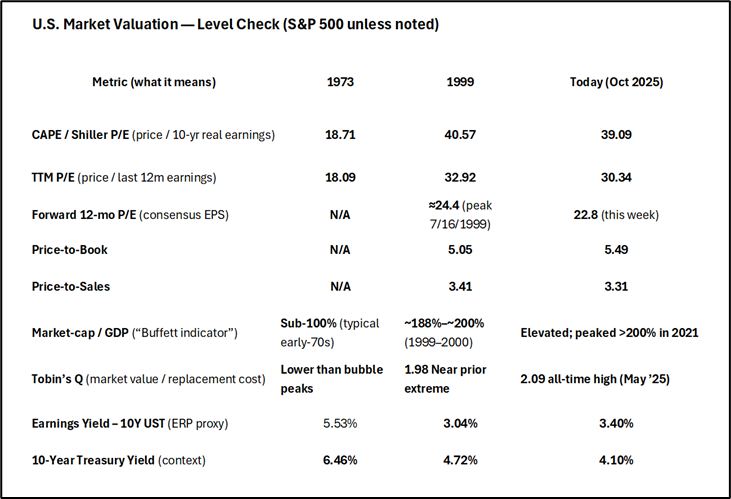Click the 32.92 TTM P/E value
731x499 pixels.
pyautogui.click(x=451, y=178)
